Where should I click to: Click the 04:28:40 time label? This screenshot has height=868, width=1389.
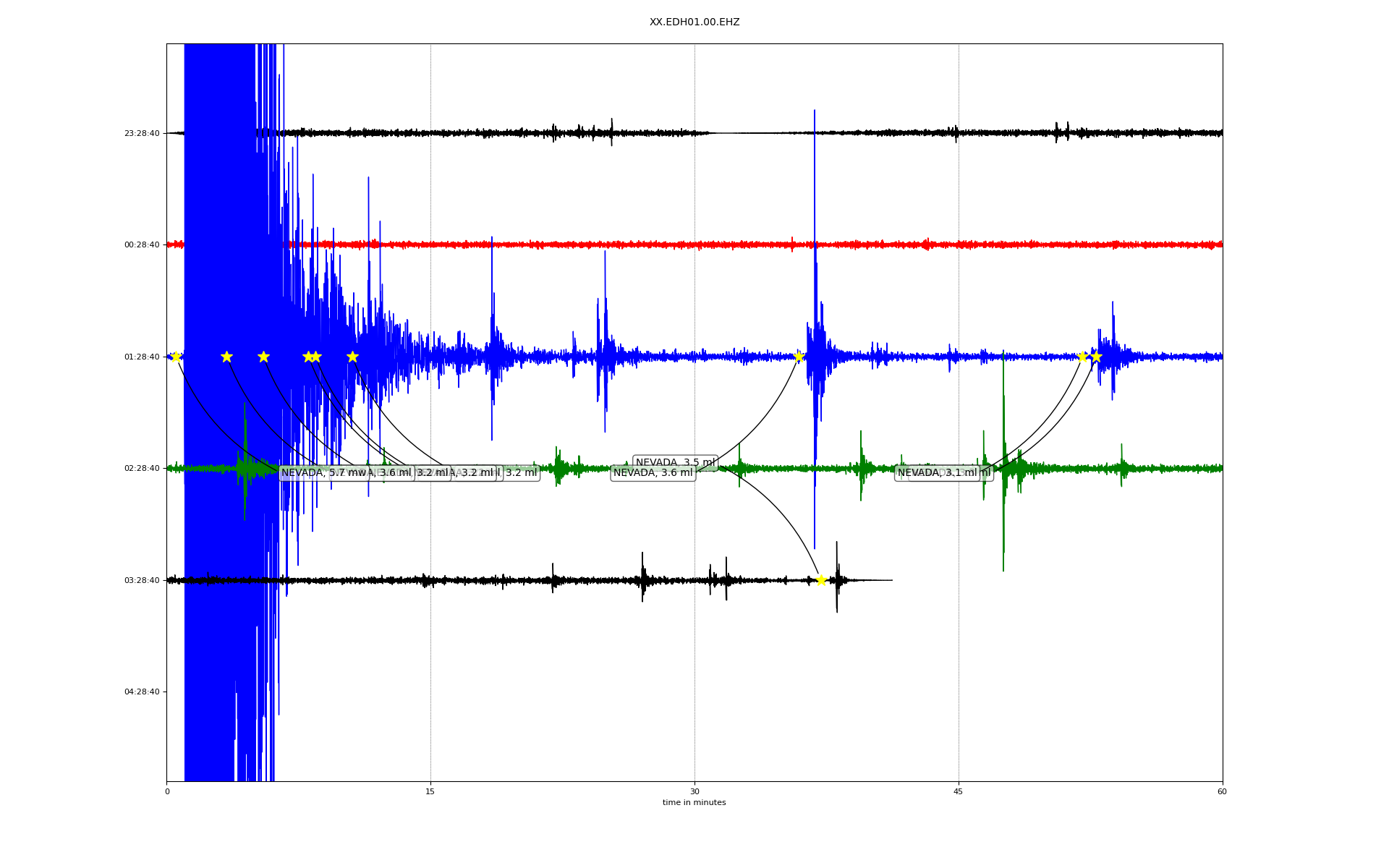tap(142, 692)
